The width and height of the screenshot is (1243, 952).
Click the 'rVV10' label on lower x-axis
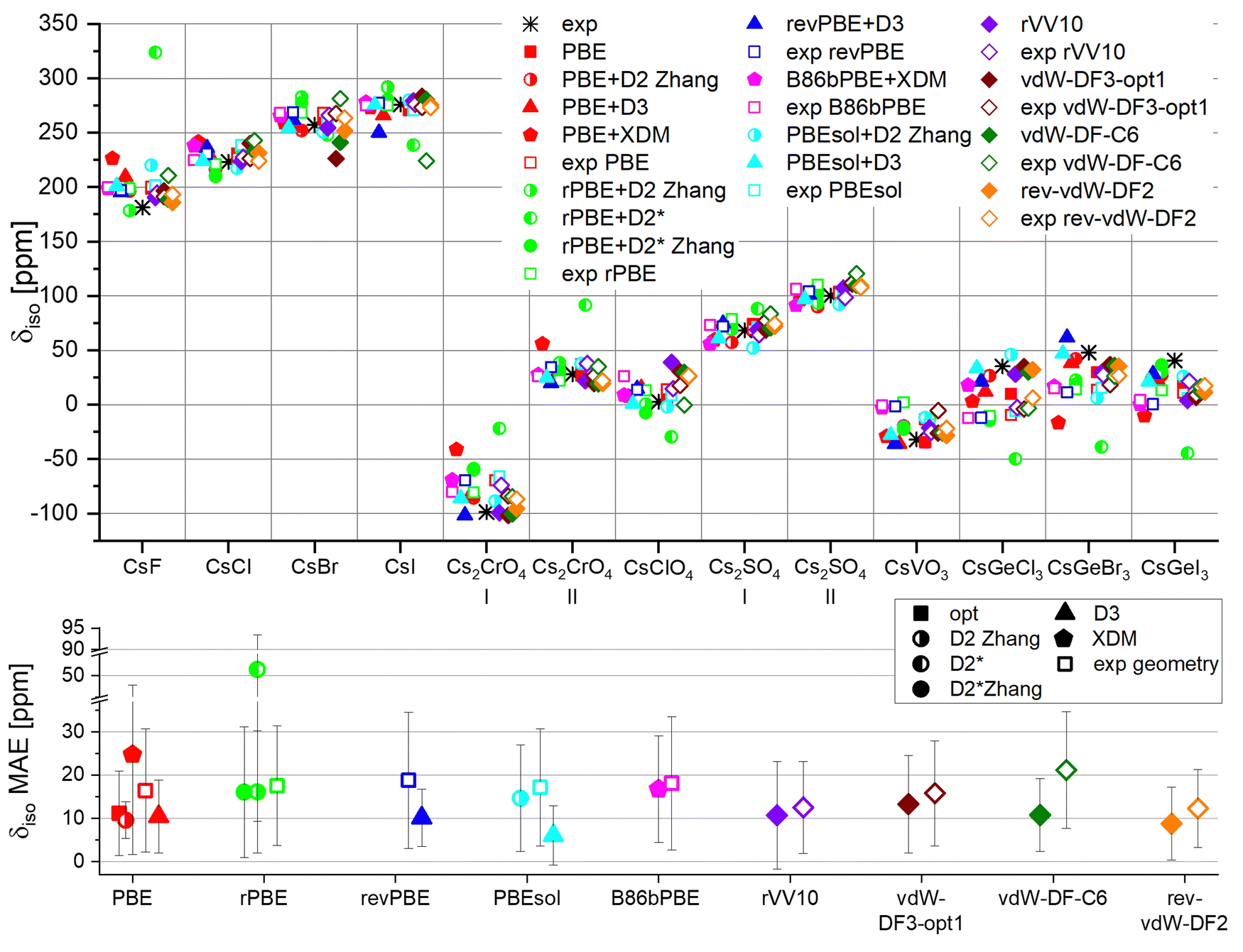click(790, 898)
